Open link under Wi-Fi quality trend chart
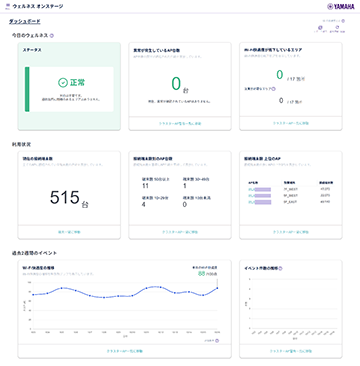 [x=124, y=351]
